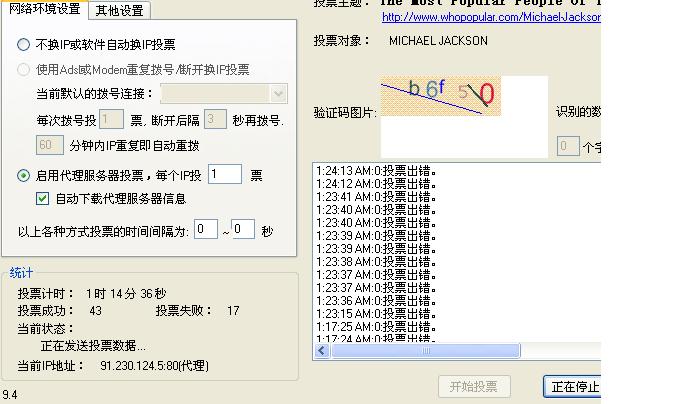This screenshot has height=404, width=683.
Task: Open the 其他设置 tab
Action: tap(119, 11)
